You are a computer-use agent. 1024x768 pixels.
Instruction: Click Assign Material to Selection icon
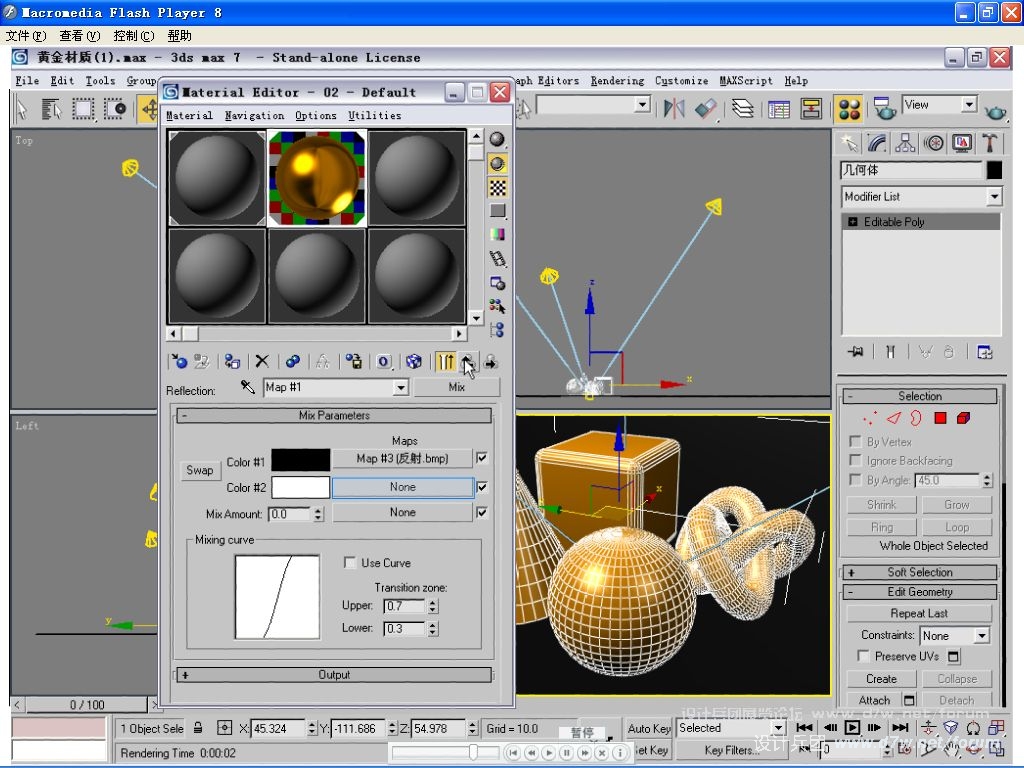click(231, 362)
